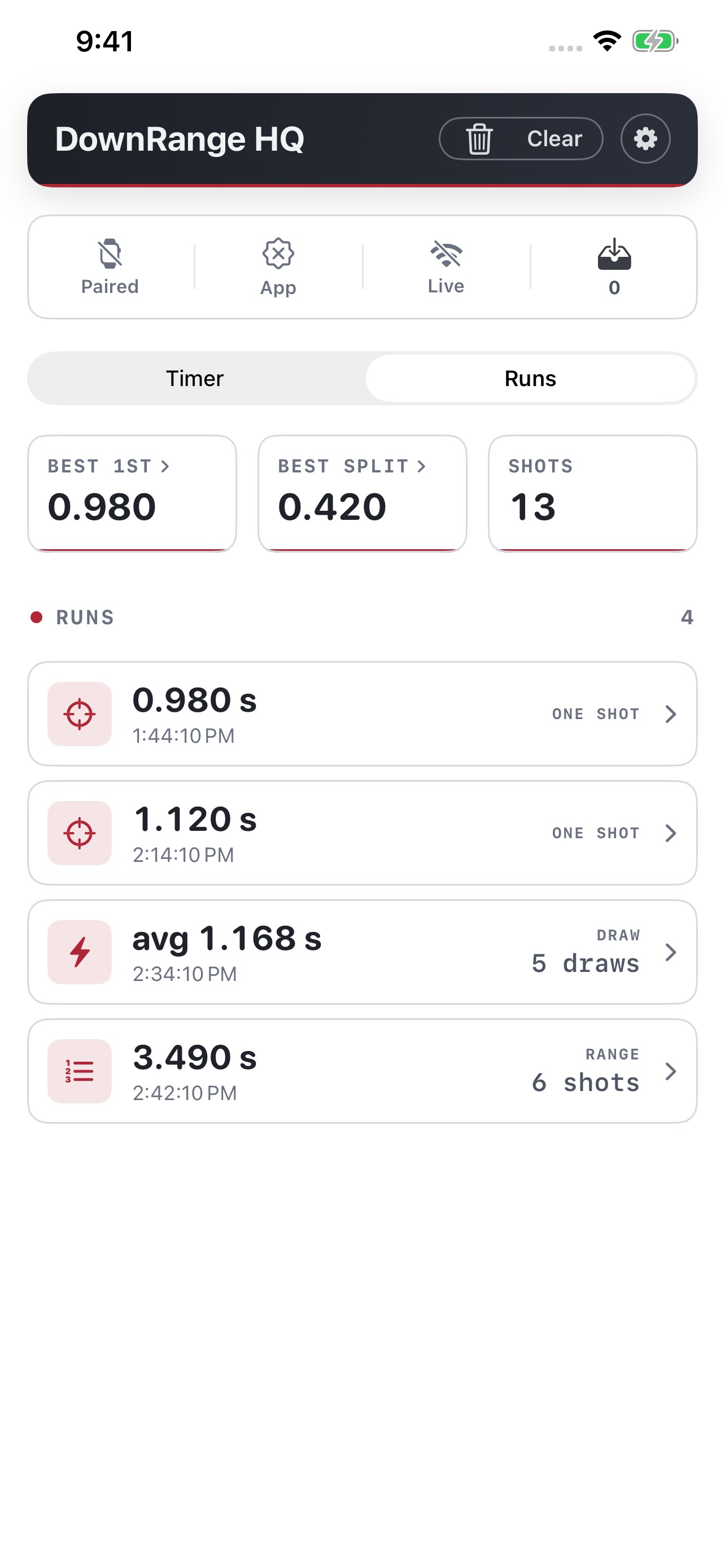Tap the Live wifi-off status icon
Viewport: 725px width, 1568px height.
pos(446,254)
